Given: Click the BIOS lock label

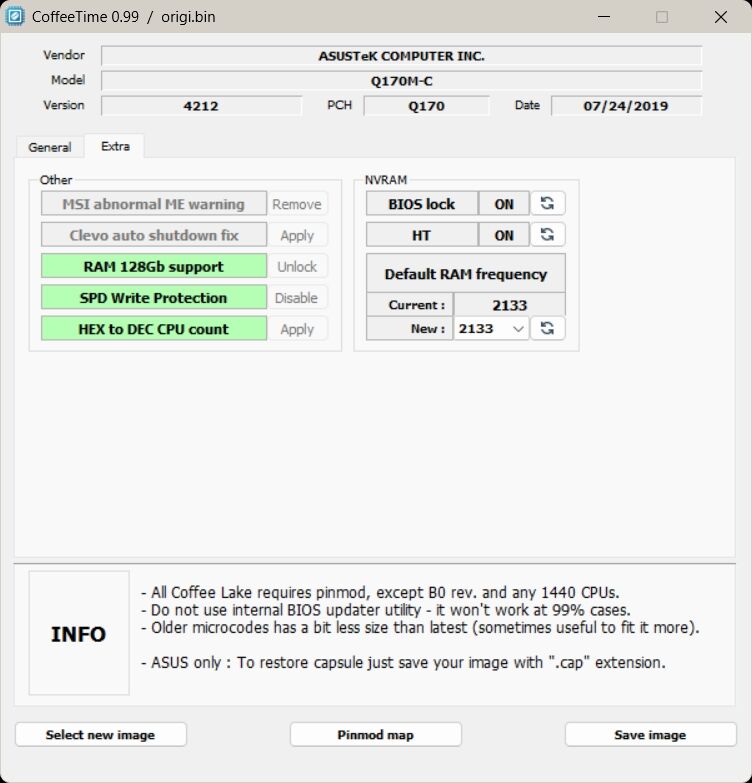Looking at the screenshot, I should coord(422,204).
